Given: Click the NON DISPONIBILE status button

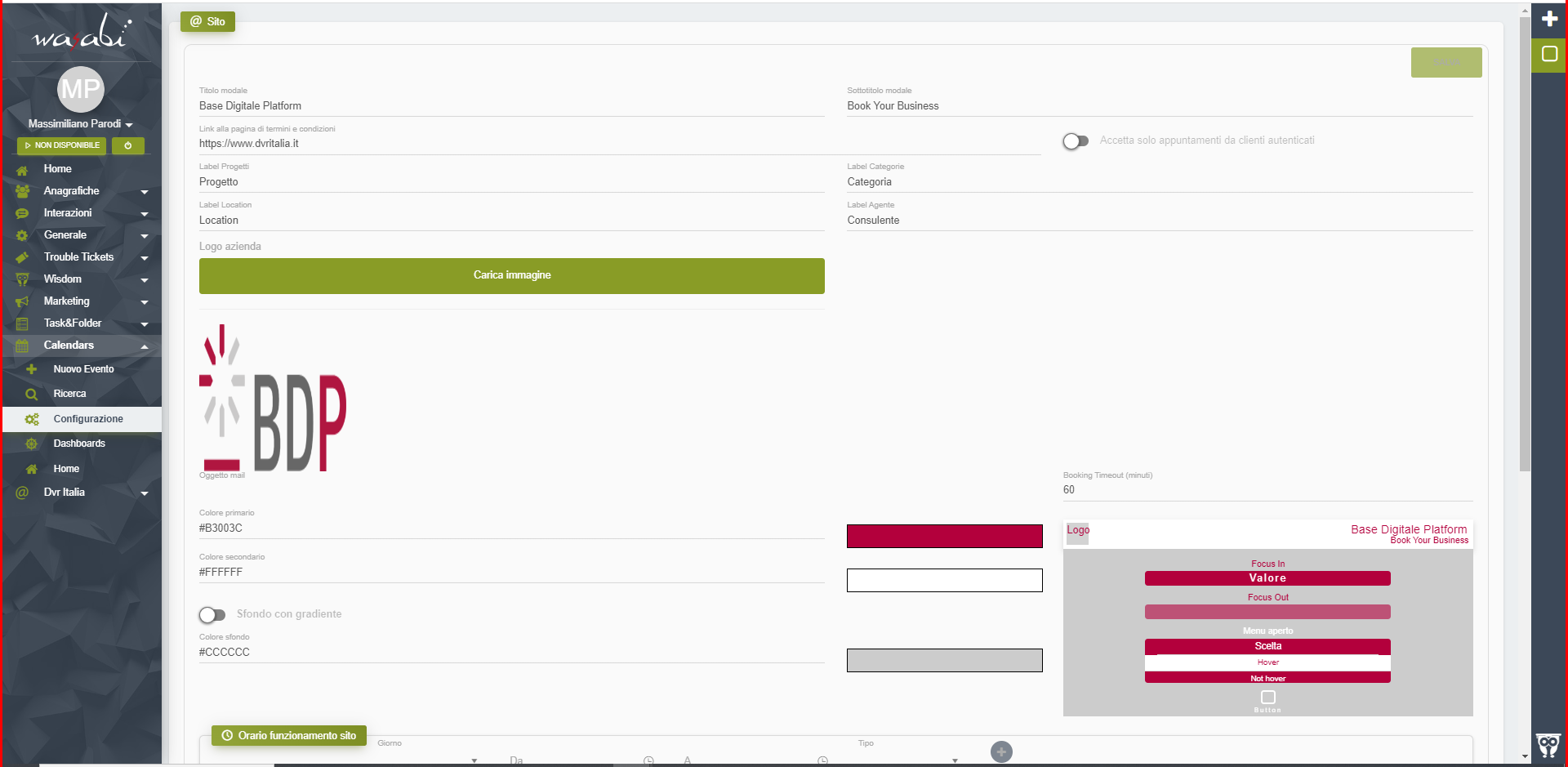Looking at the screenshot, I should (62, 145).
